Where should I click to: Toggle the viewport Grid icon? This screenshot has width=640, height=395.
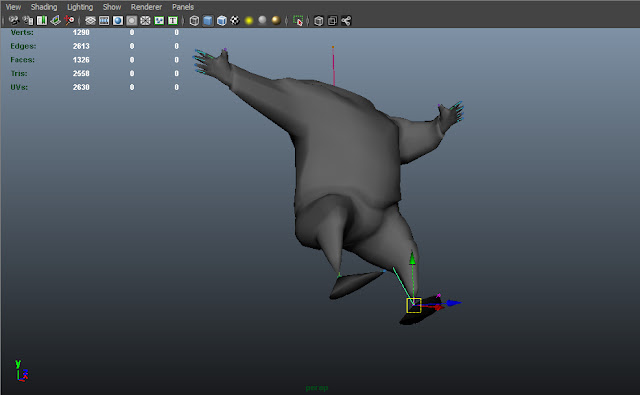90,20
